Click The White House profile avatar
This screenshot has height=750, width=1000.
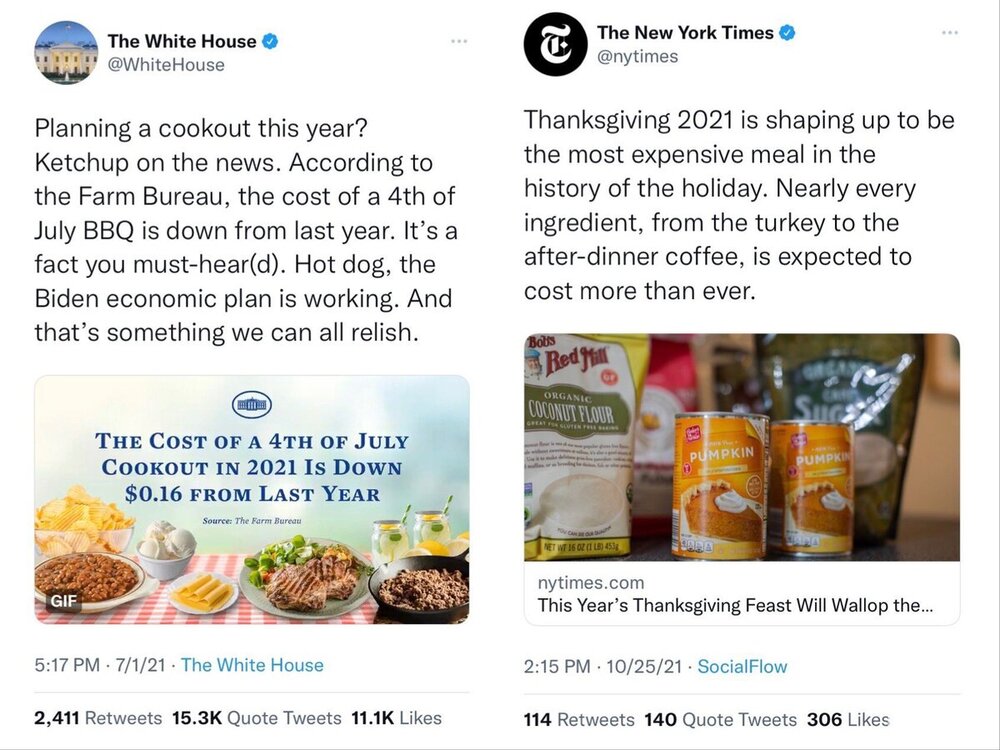pyautogui.click(x=66, y=52)
